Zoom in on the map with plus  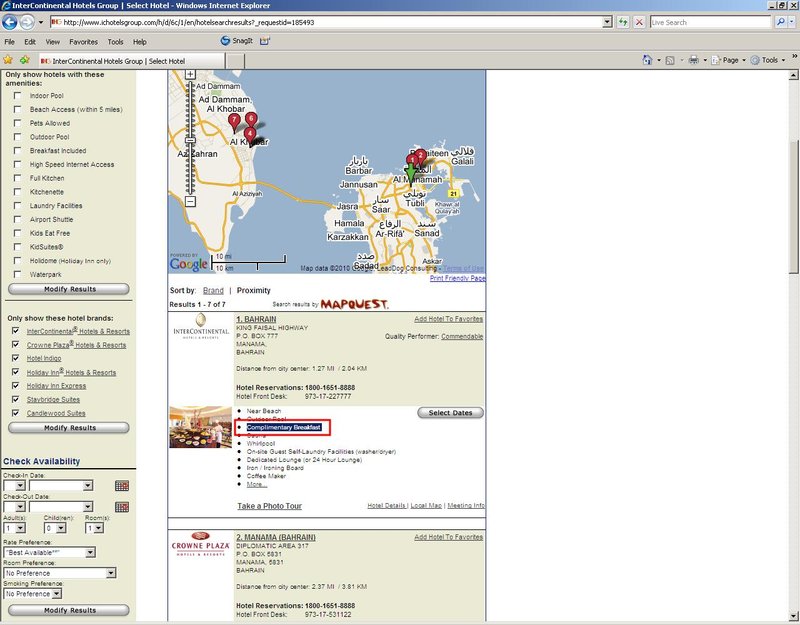190,74
